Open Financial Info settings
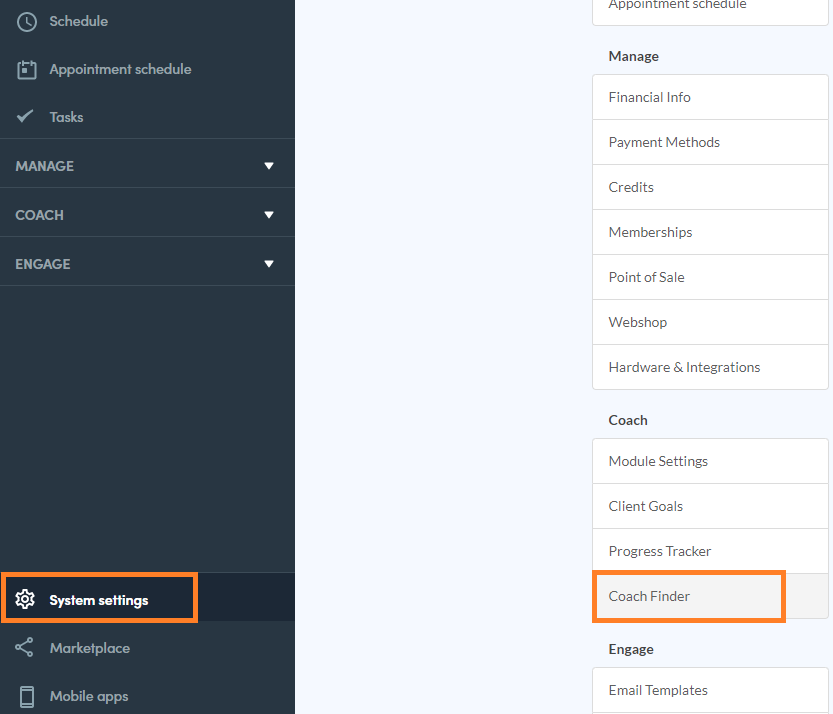 tap(710, 97)
